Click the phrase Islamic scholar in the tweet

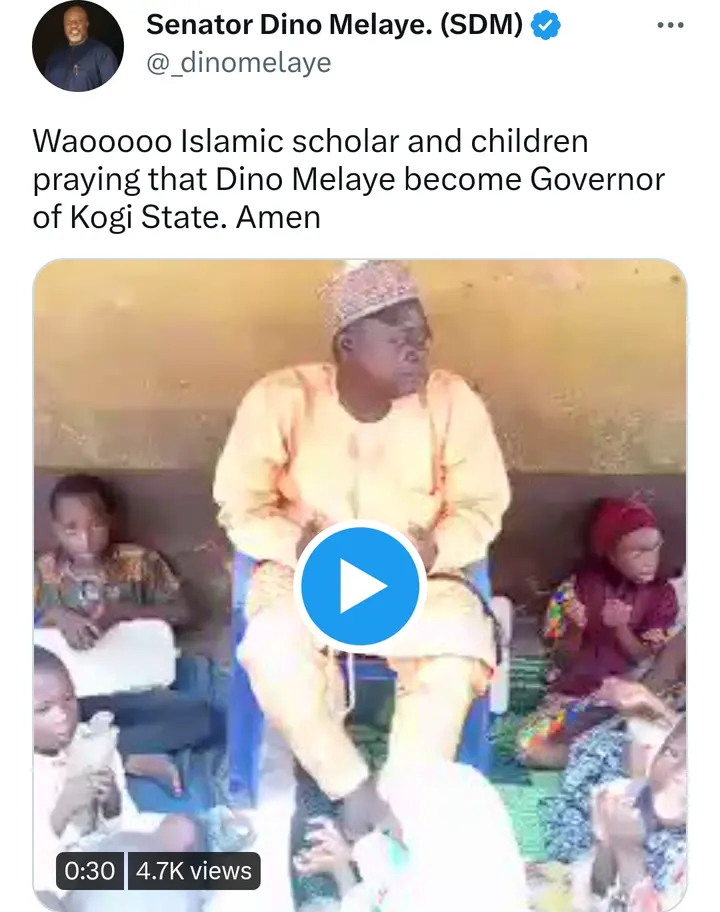(x=290, y=141)
